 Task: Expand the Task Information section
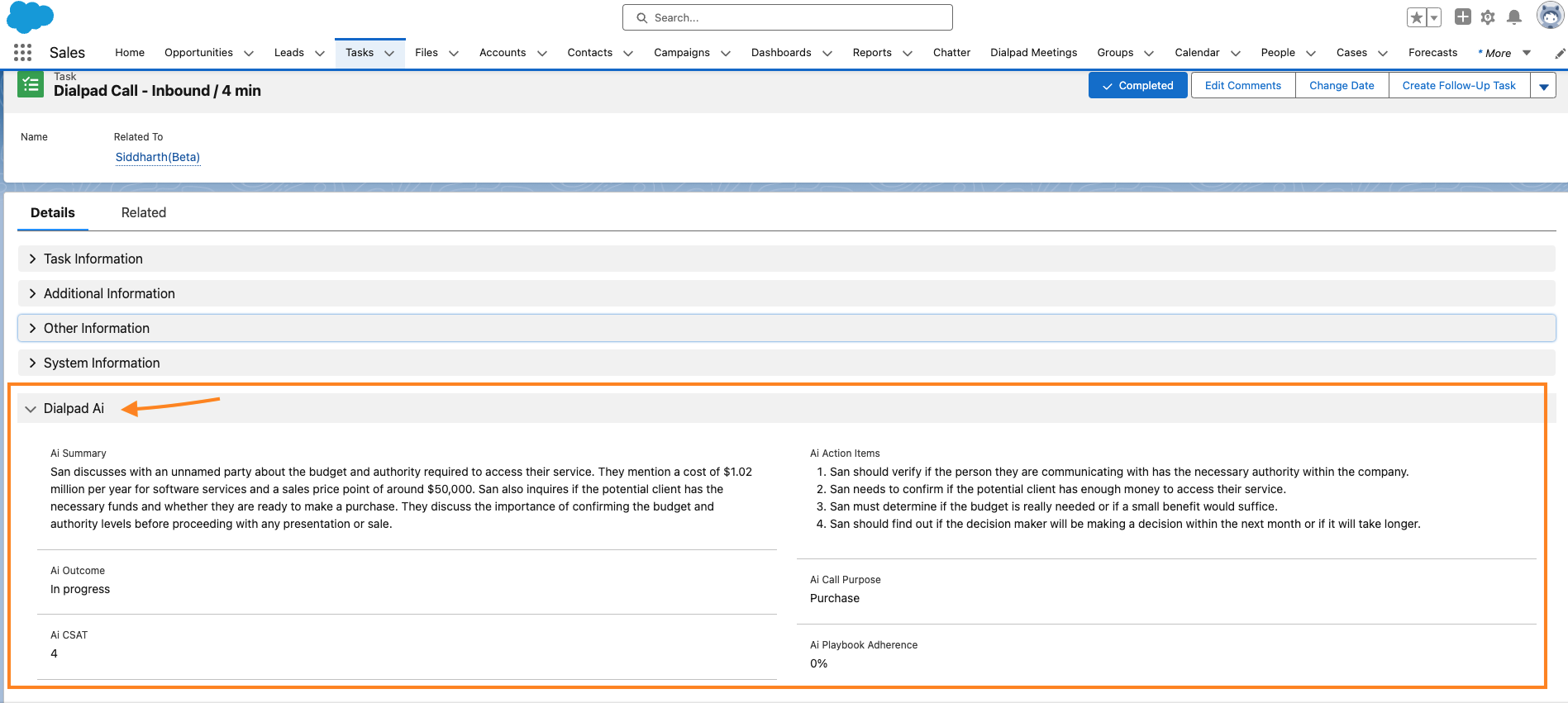(x=786, y=259)
